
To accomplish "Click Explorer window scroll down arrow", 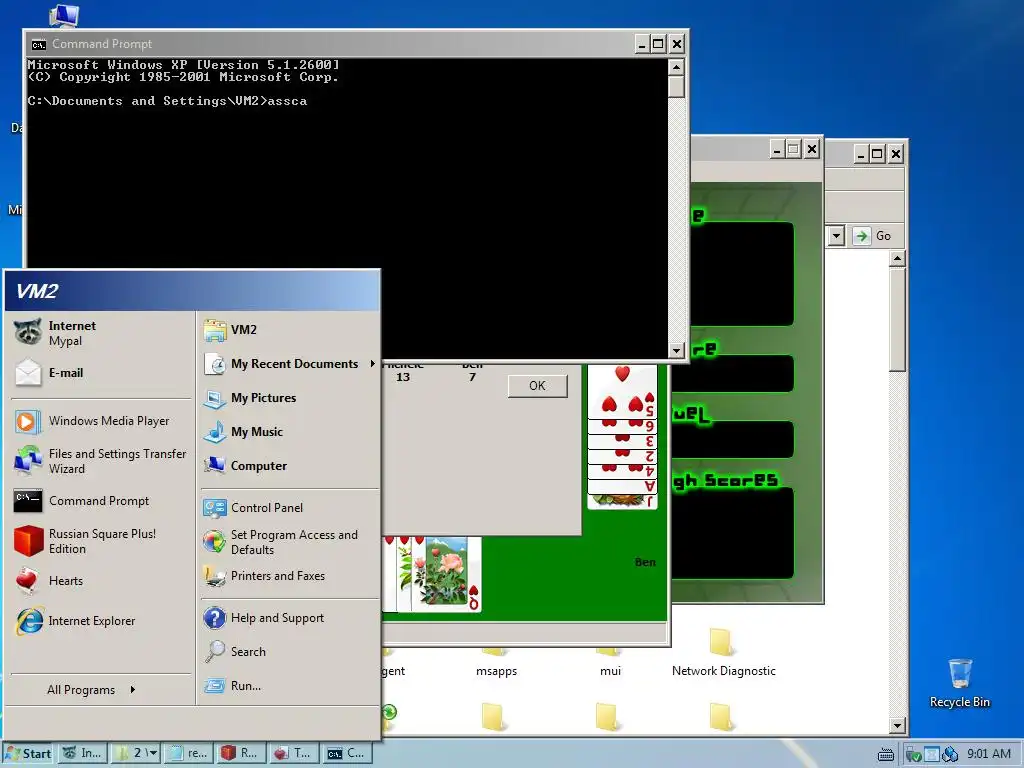I will pyautogui.click(x=897, y=725).
